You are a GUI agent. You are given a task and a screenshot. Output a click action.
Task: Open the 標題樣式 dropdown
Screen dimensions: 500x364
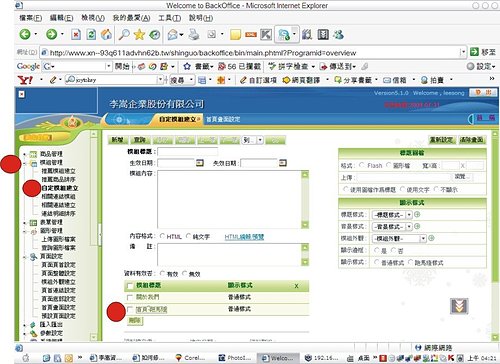pyautogui.click(x=392, y=215)
